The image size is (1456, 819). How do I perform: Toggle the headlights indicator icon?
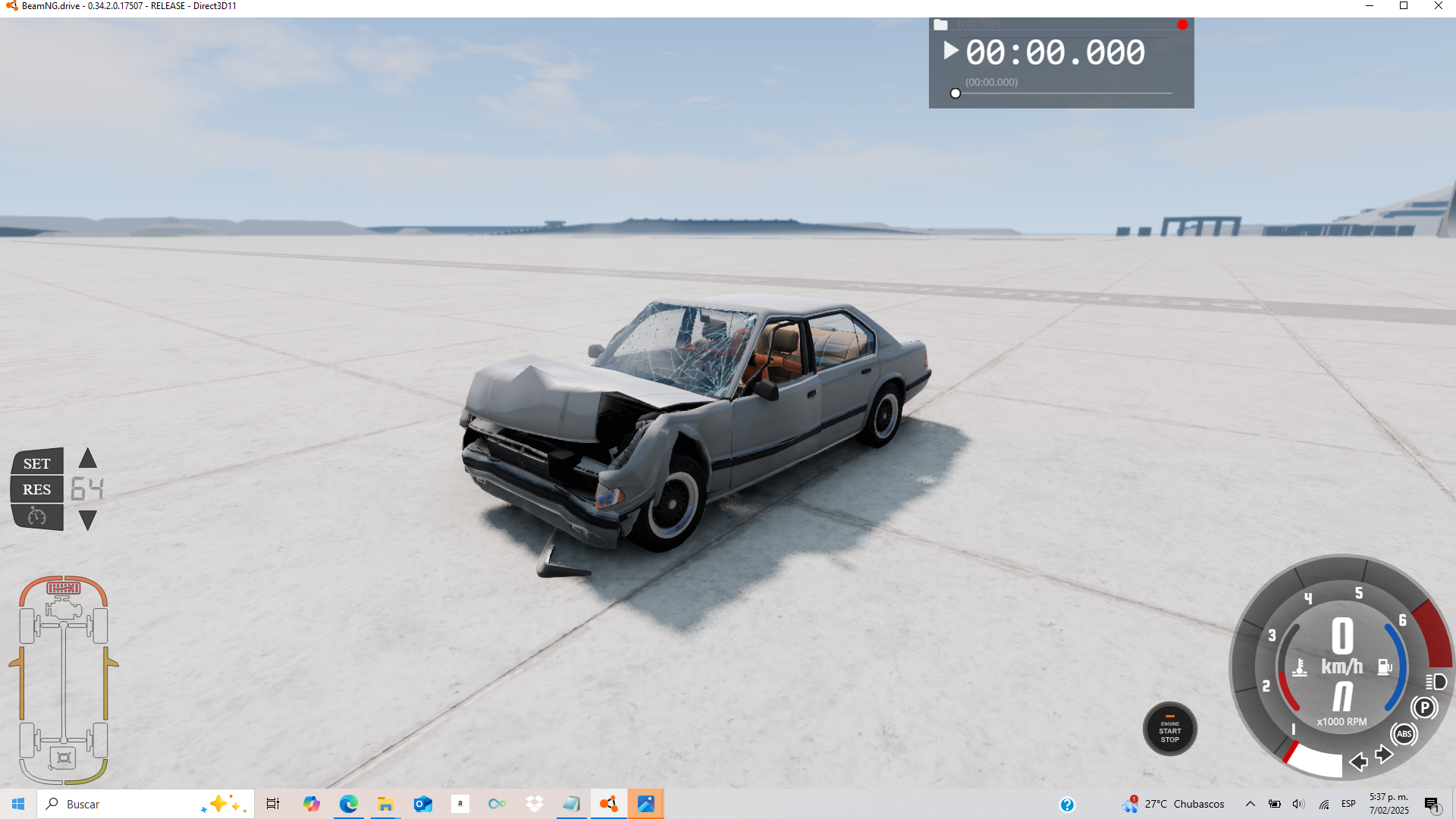(x=1436, y=682)
